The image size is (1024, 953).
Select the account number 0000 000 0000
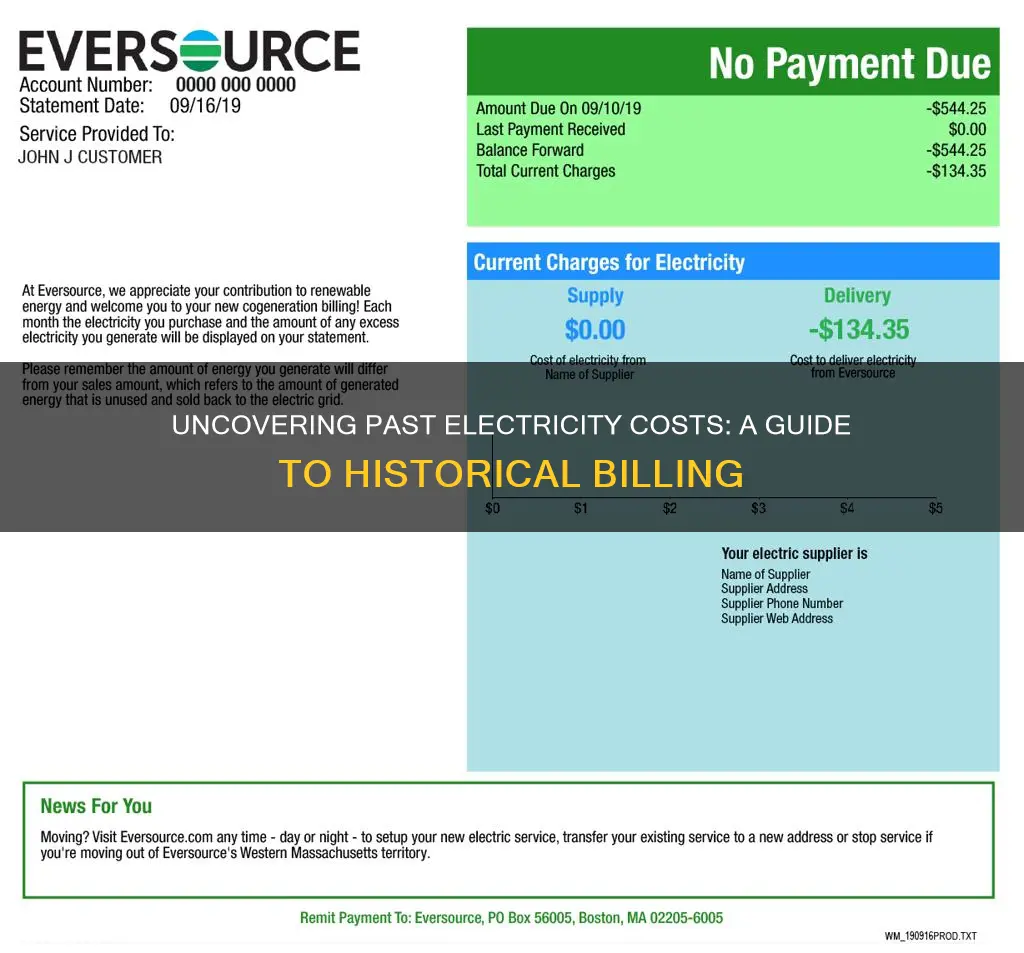click(236, 84)
